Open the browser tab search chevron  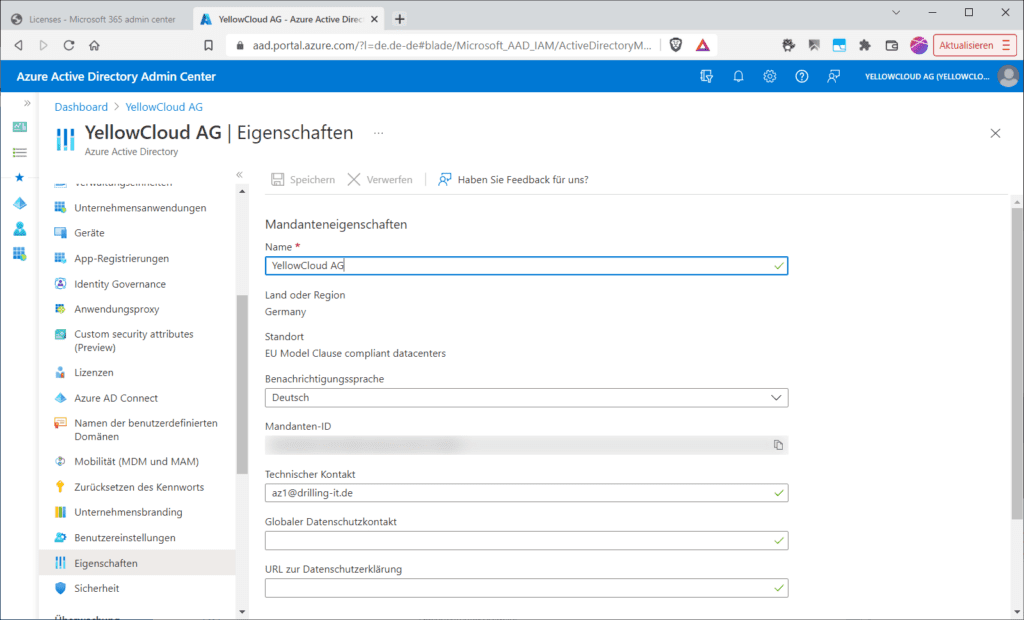coord(896,12)
